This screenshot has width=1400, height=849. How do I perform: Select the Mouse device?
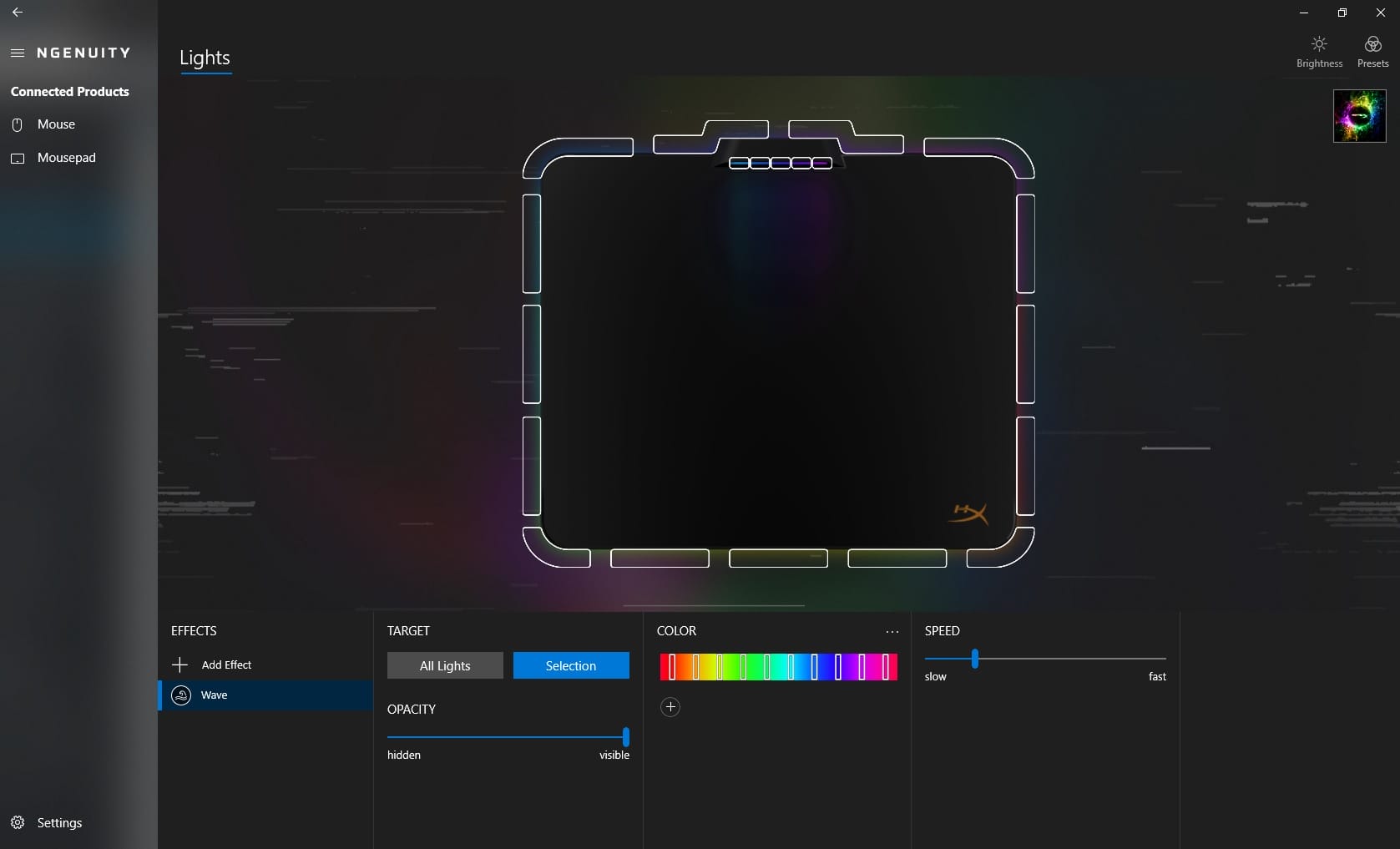click(56, 124)
